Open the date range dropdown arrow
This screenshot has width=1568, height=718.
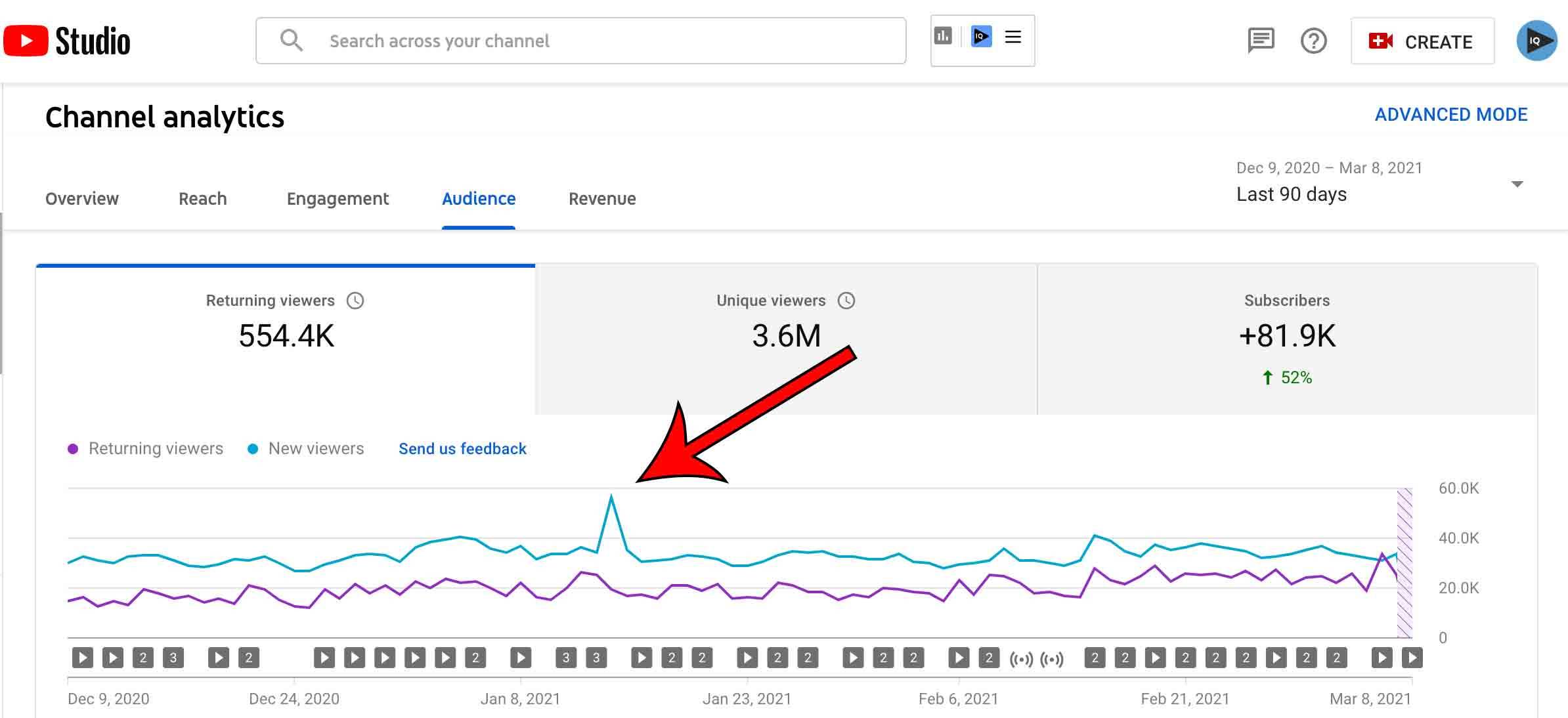(x=1517, y=184)
